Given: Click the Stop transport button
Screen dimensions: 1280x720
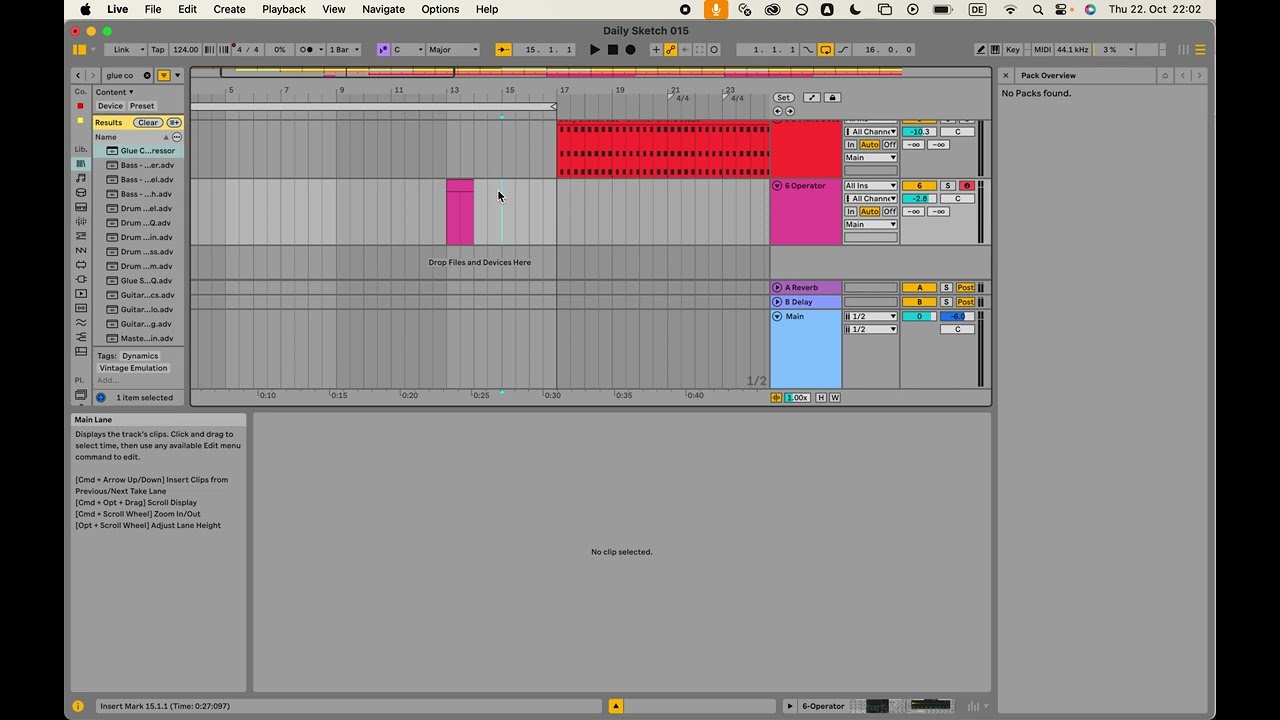Looking at the screenshot, I should [613, 49].
